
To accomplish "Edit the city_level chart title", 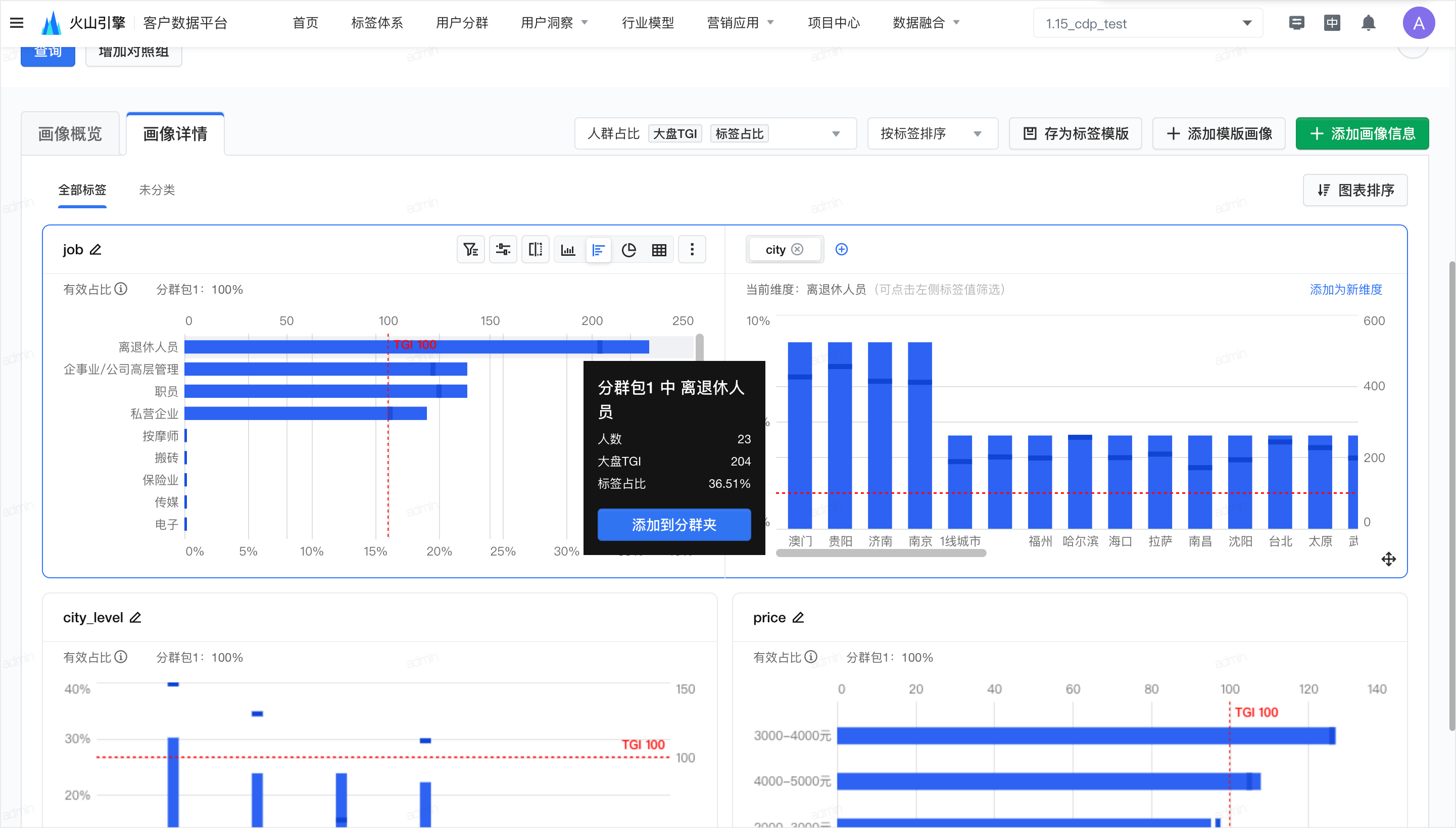I will point(135,618).
